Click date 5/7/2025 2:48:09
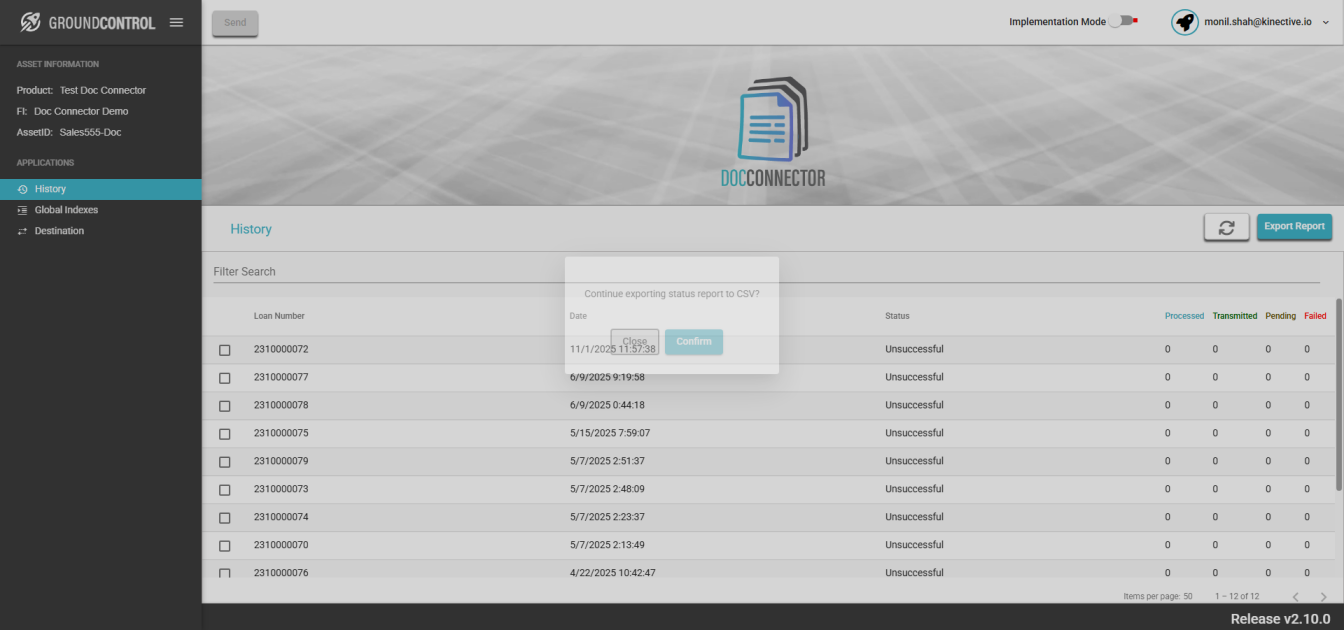The height and width of the screenshot is (630, 1344). pyautogui.click(x=607, y=490)
